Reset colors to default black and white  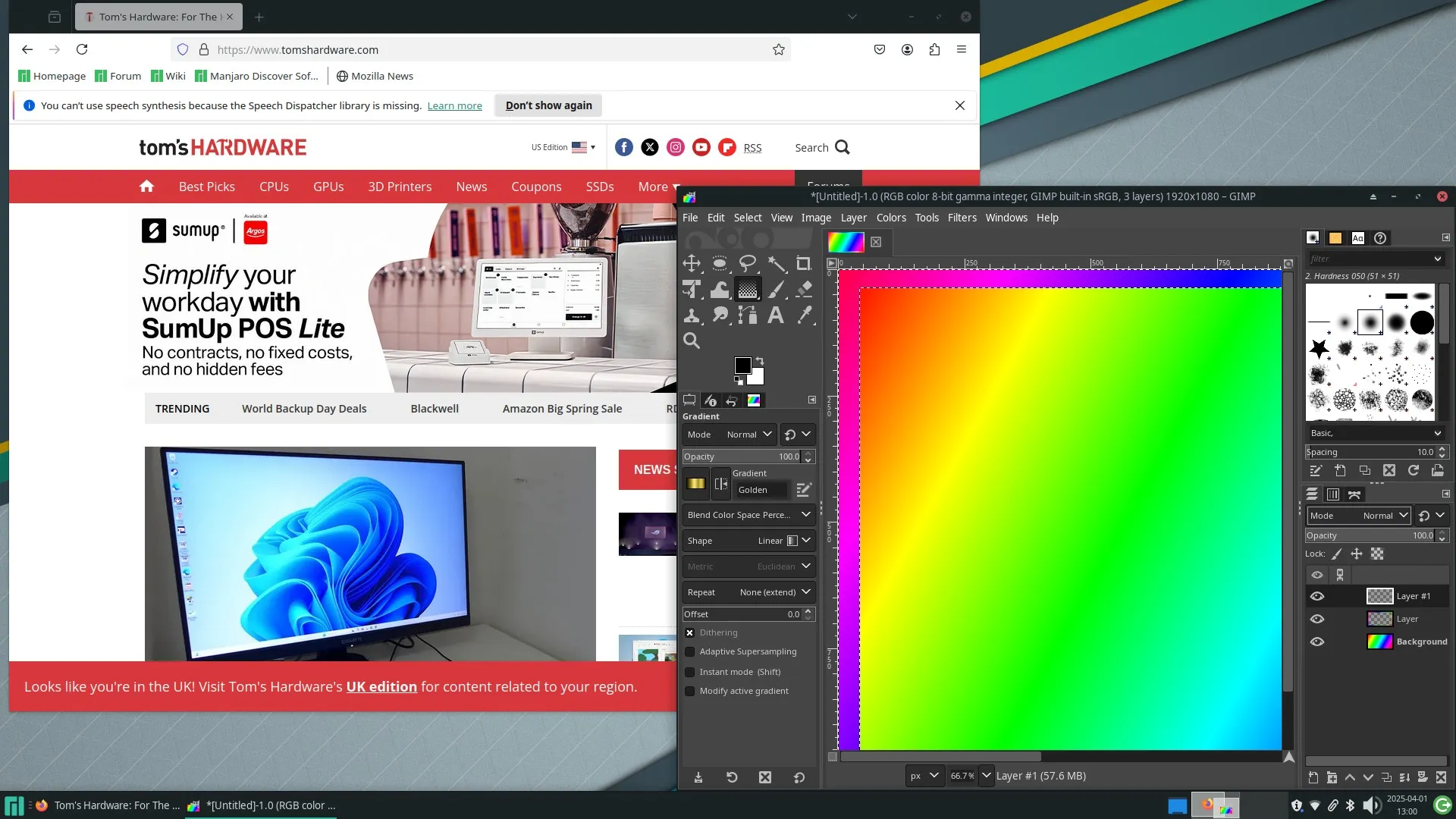pyautogui.click(x=739, y=381)
